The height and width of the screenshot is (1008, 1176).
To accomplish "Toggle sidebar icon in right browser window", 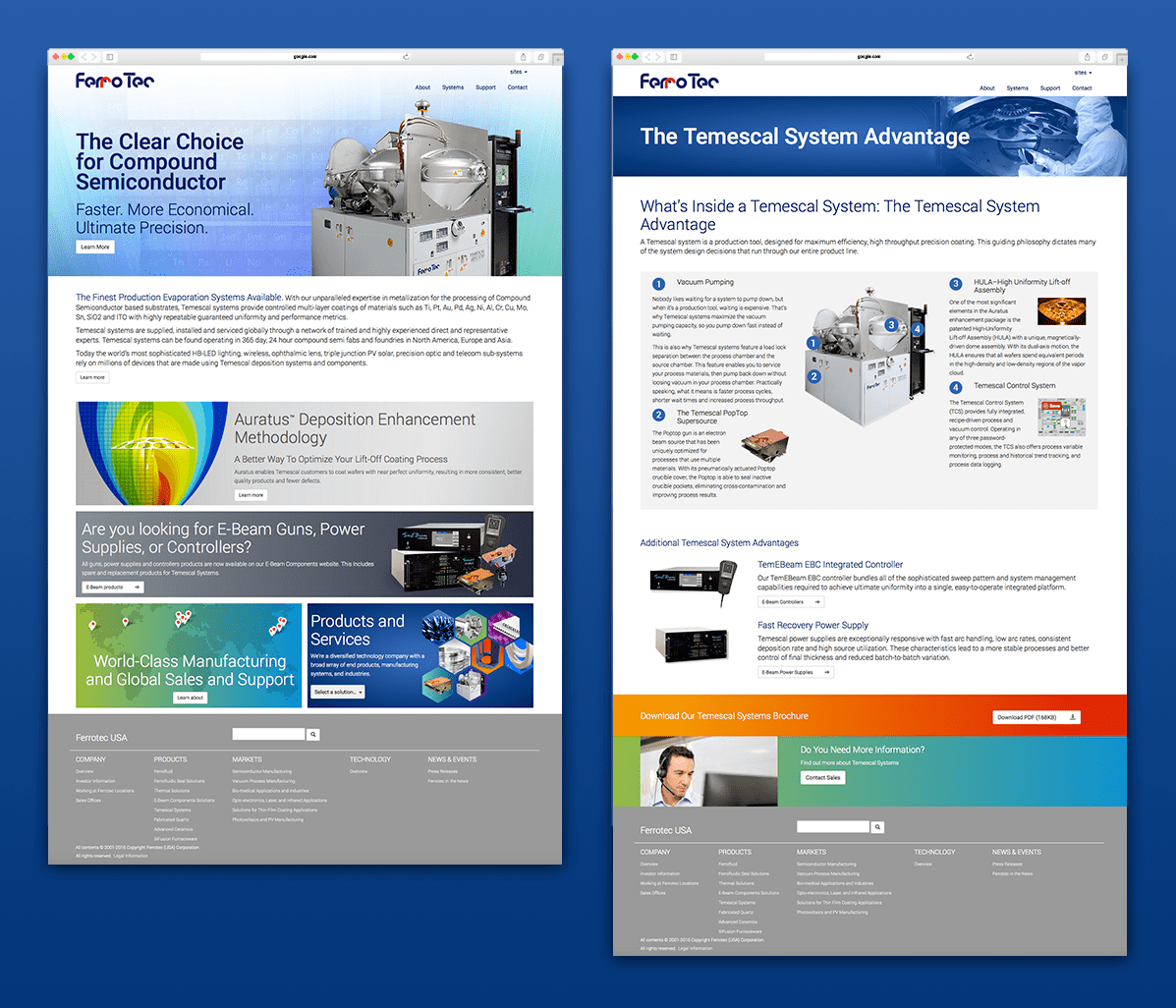I will [674, 57].
